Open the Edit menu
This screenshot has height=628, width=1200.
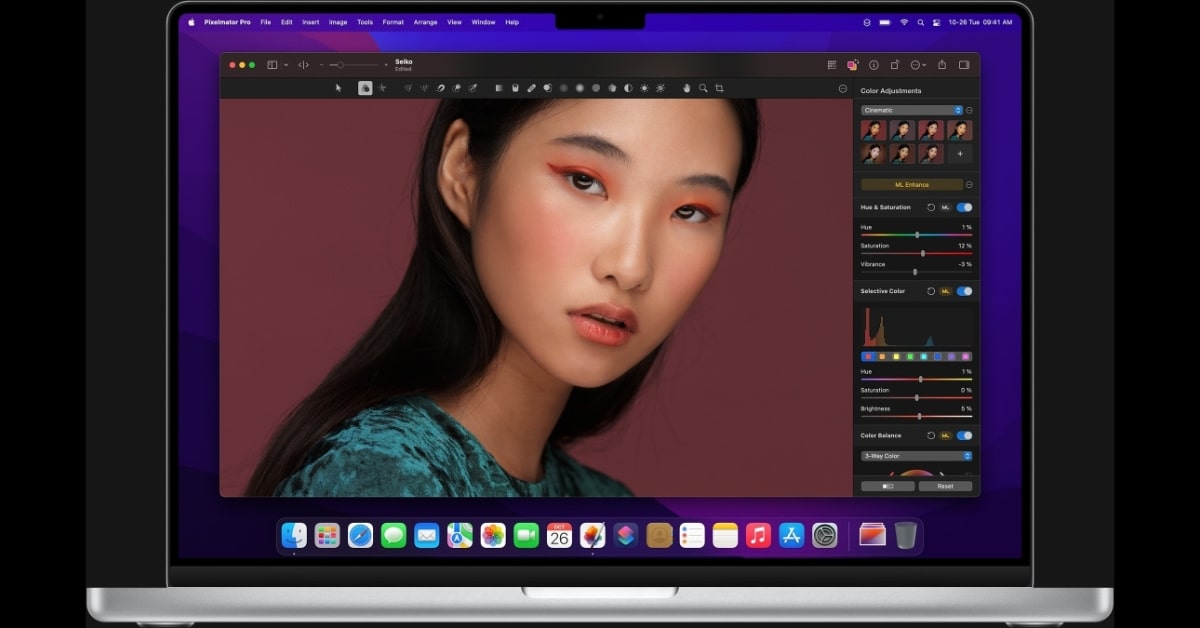287,22
